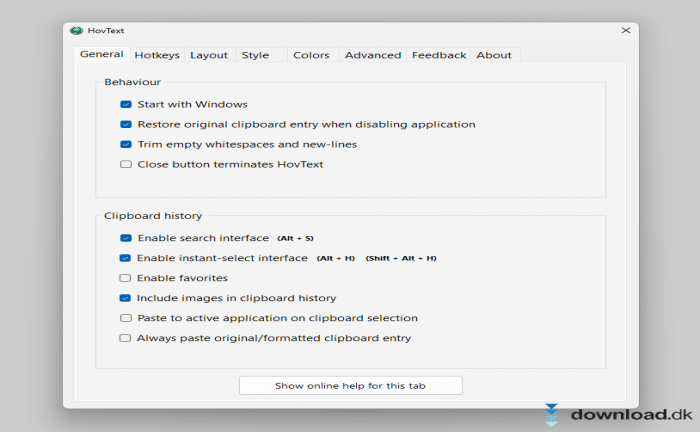
Task: Open the Colors tab
Action: pos(311,55)
